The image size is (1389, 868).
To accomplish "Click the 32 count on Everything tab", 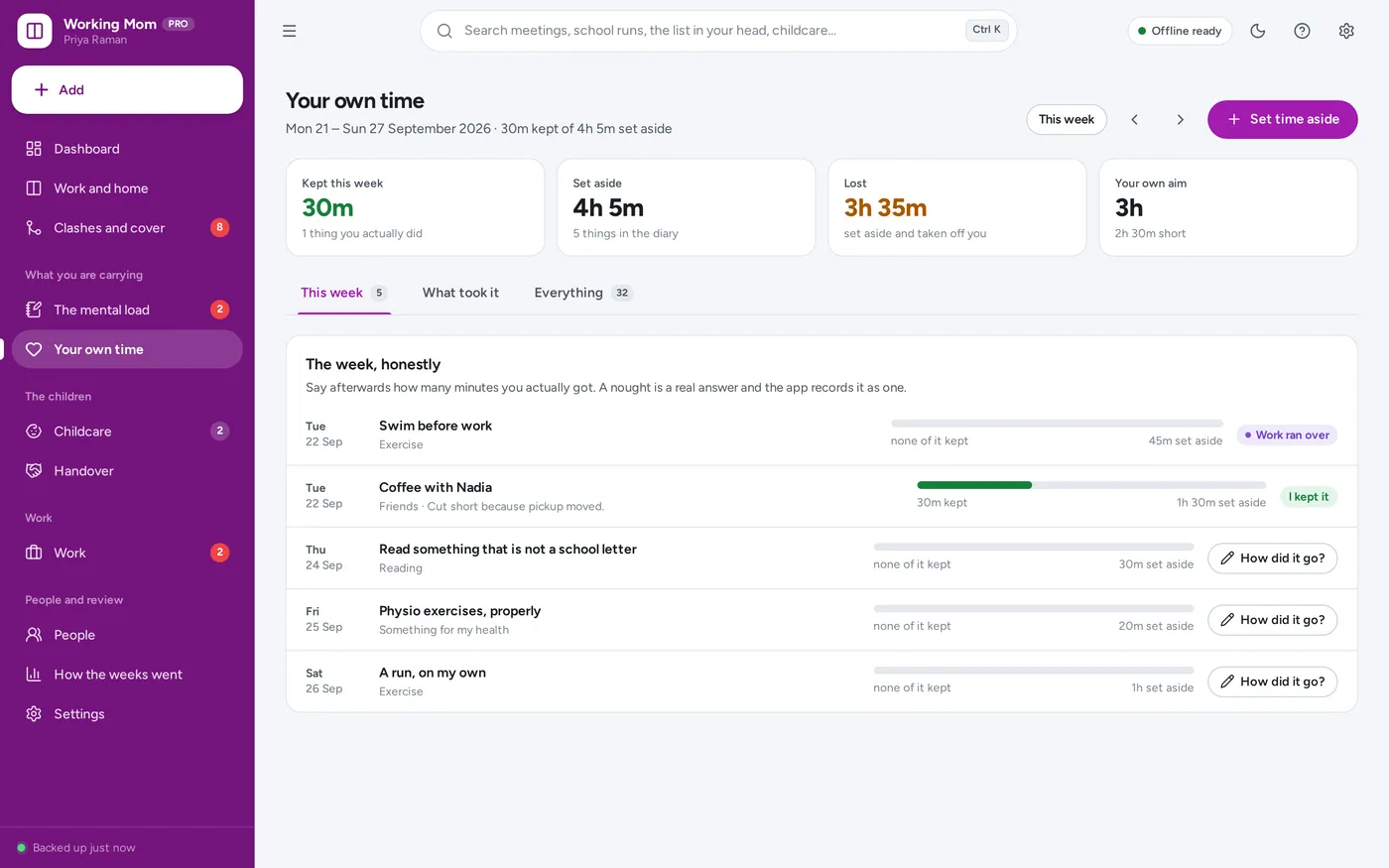I will 622,293.
